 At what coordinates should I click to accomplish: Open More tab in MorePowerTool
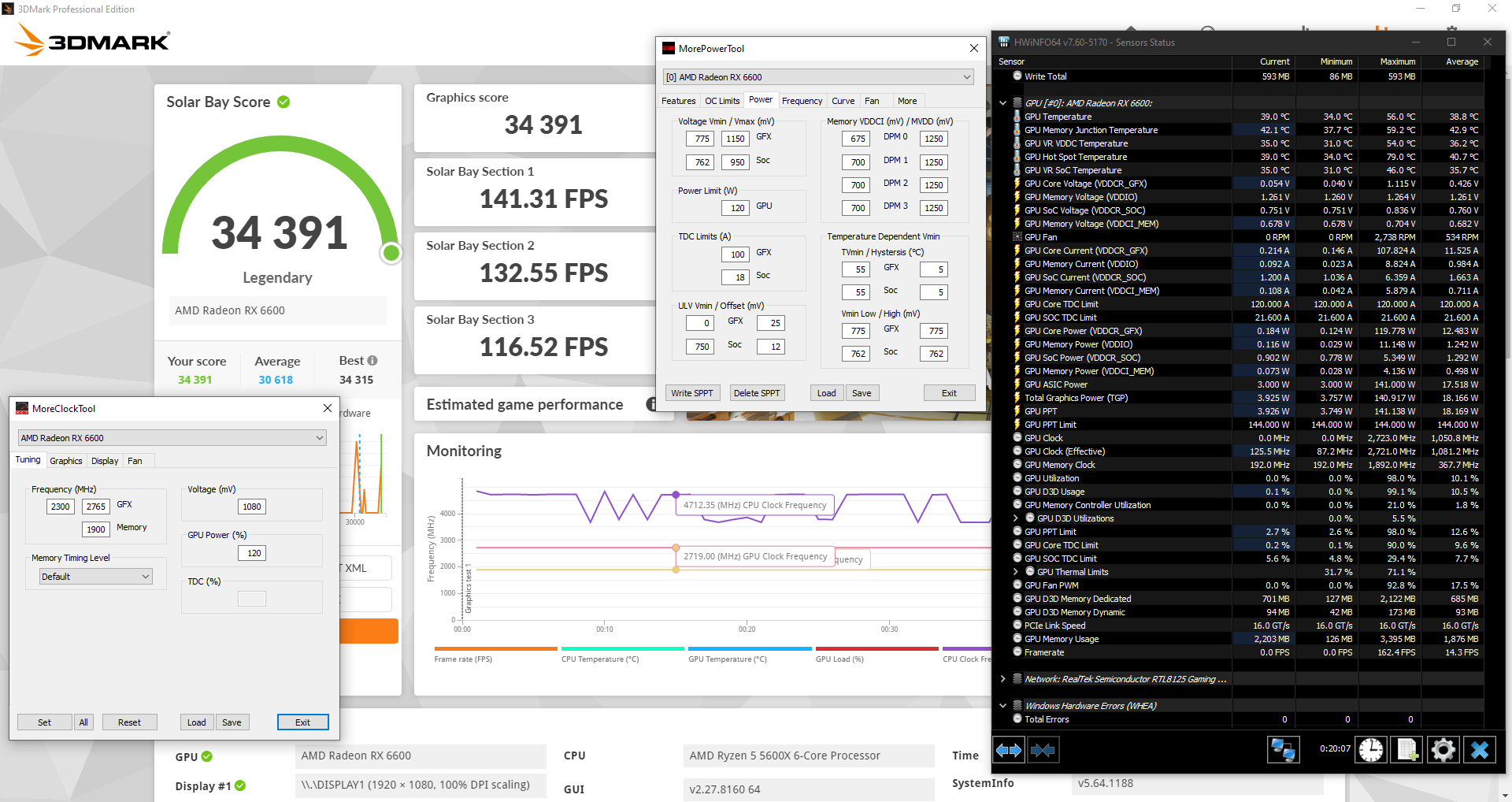[x=907, y=101]
